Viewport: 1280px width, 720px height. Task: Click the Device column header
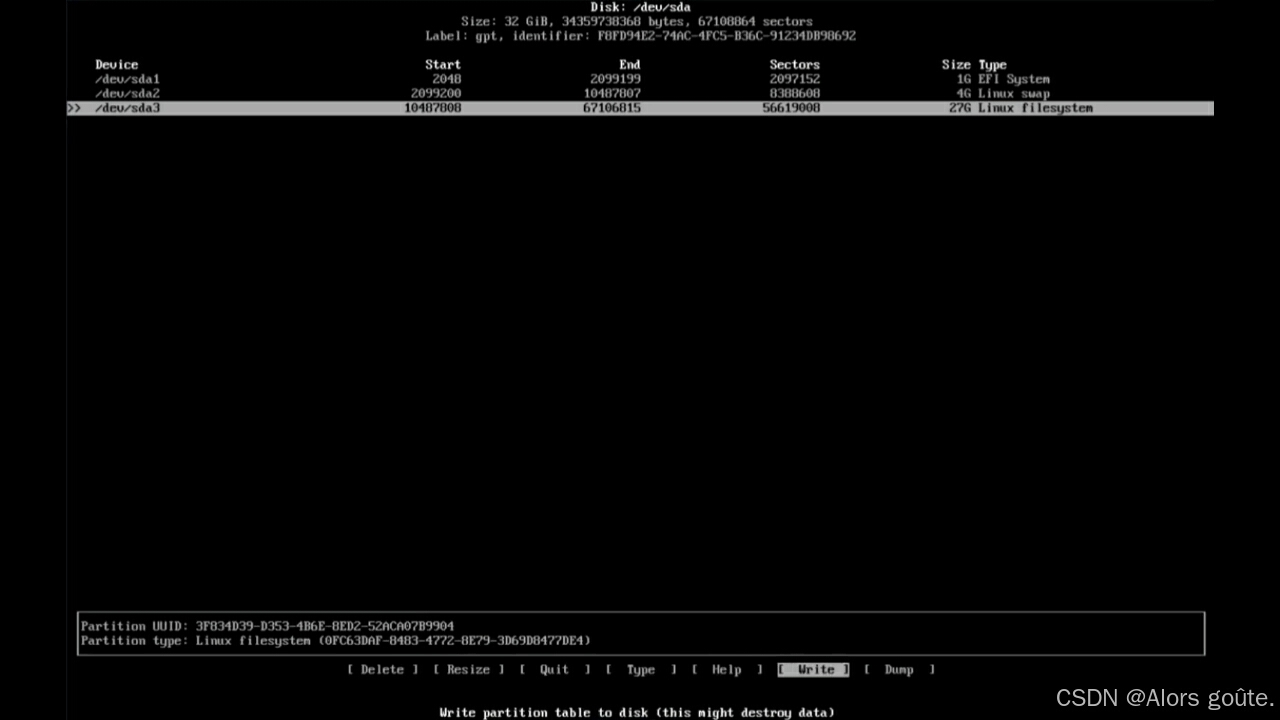(x=116, y=64)
